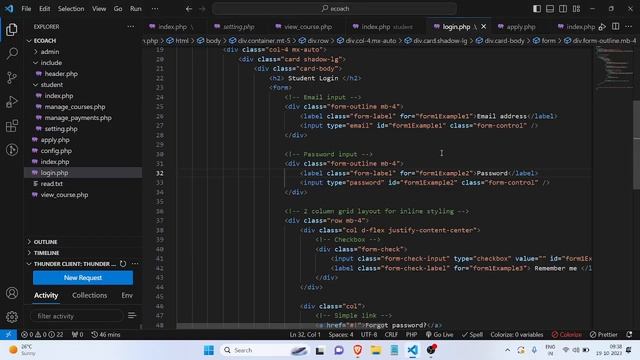Image resolution: width=640 pixels, height=360 pixels.
Task: Toggle the bottom panel layout icon
Action: point(550,9)
